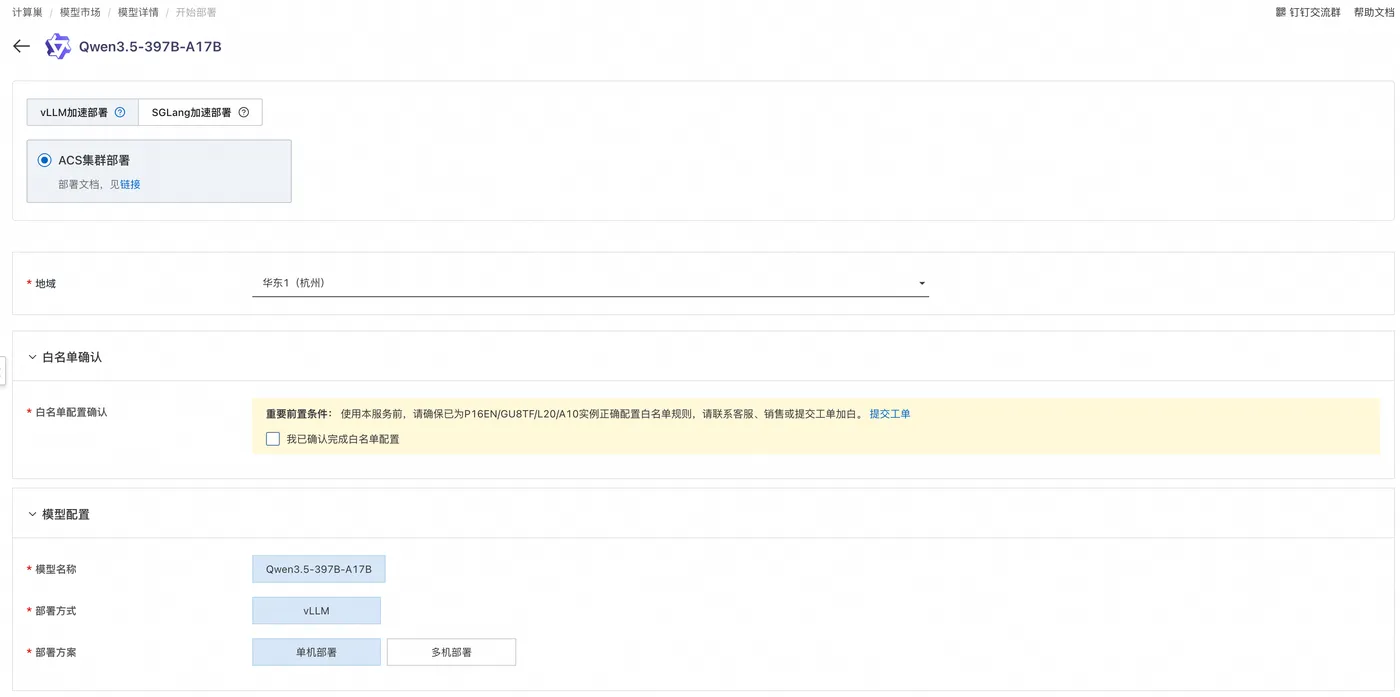Check 我已确认完成白名单配置 checkbox
Screen dimensions: 1400x697
pyautogui.click(x=273, y=439)
